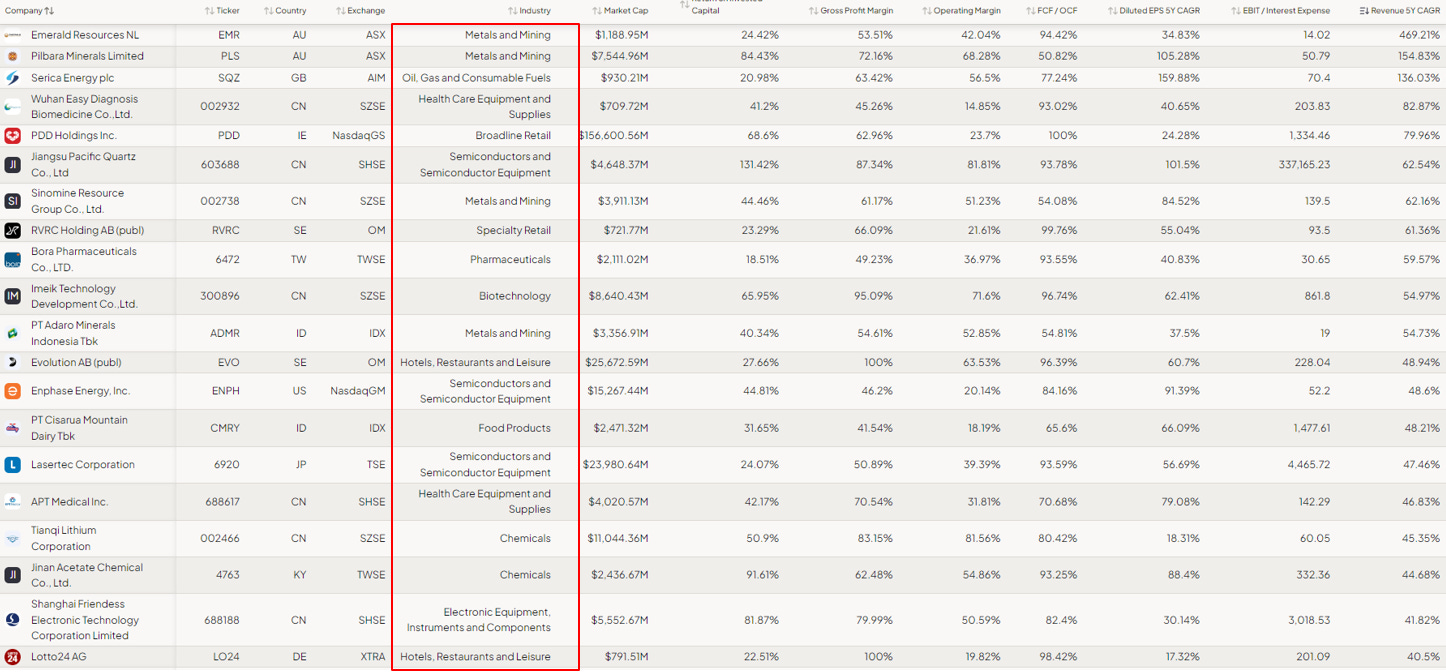Screen dimensions: 1446x672
Task: Click industry 'Broadline Retail' cell
Action: [x=513, y=136]
